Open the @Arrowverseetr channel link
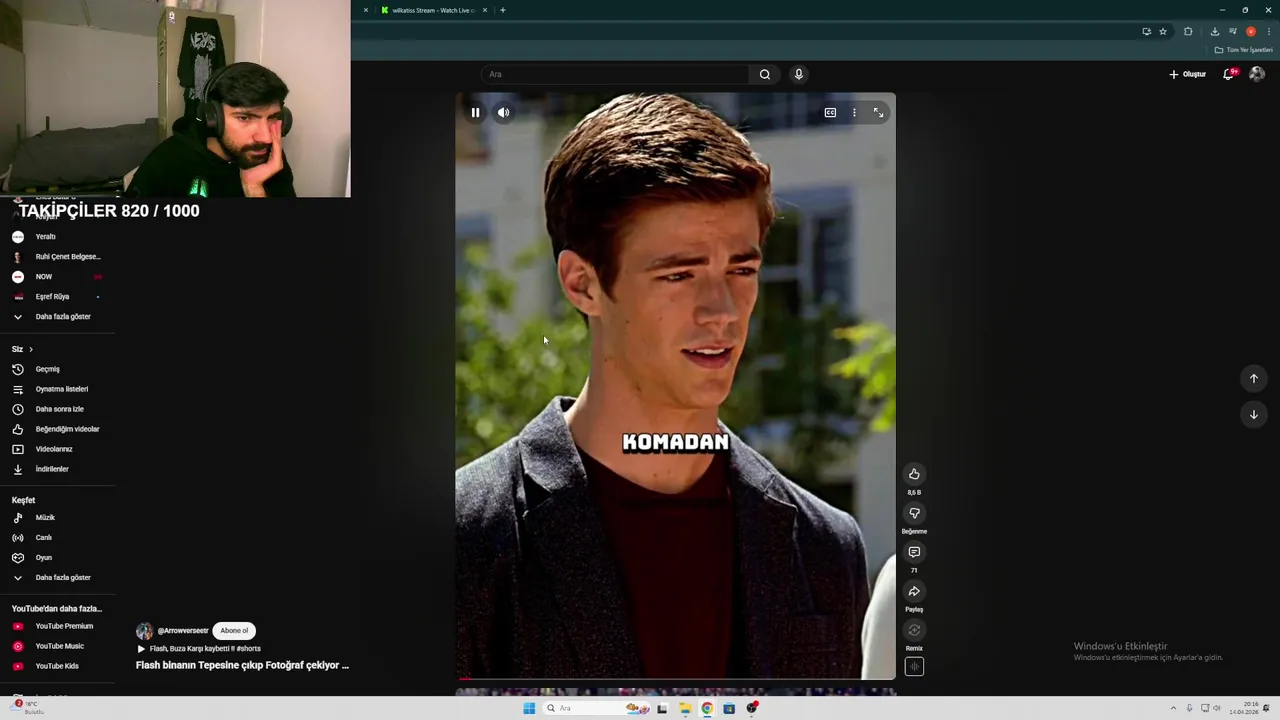 click(x=183, y=631)
